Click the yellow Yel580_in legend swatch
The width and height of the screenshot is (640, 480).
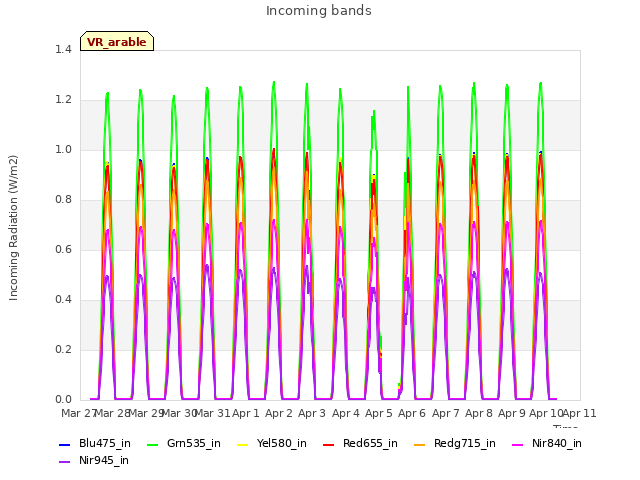(242, 444)
